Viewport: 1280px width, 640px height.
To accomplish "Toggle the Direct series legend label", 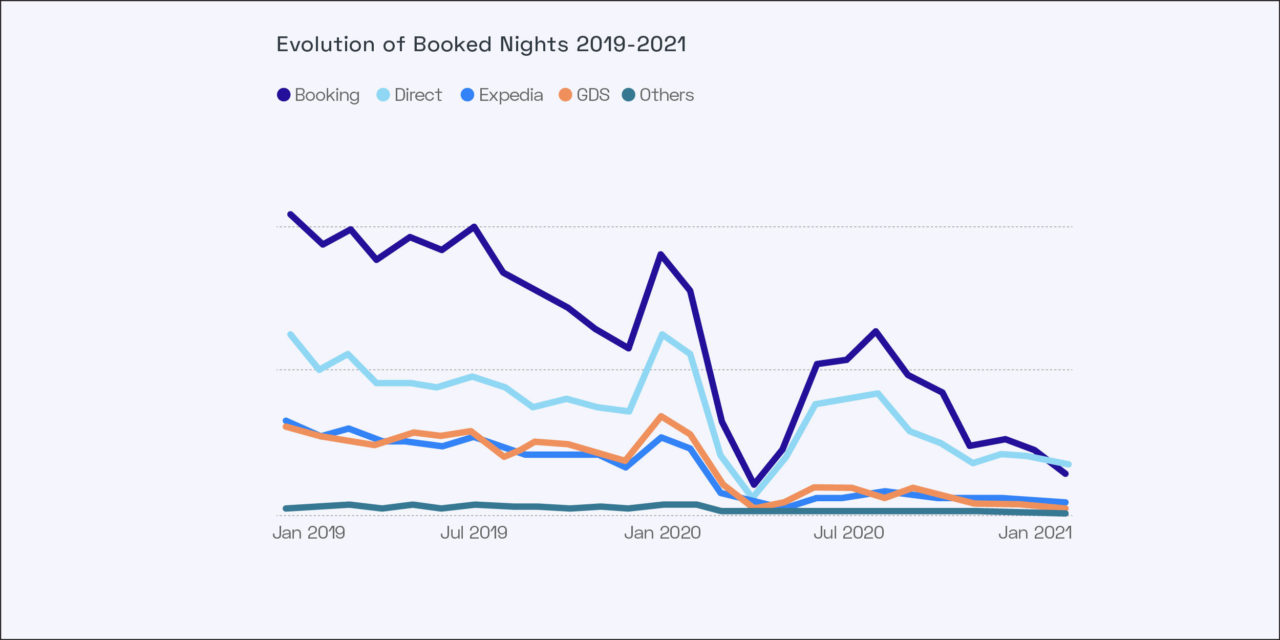I will click(418, 95).
